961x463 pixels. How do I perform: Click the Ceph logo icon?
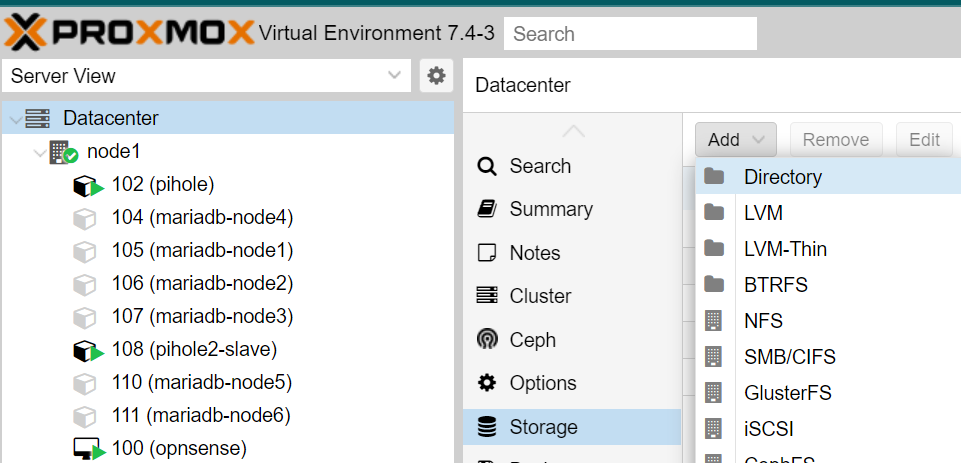pos(487,339)
